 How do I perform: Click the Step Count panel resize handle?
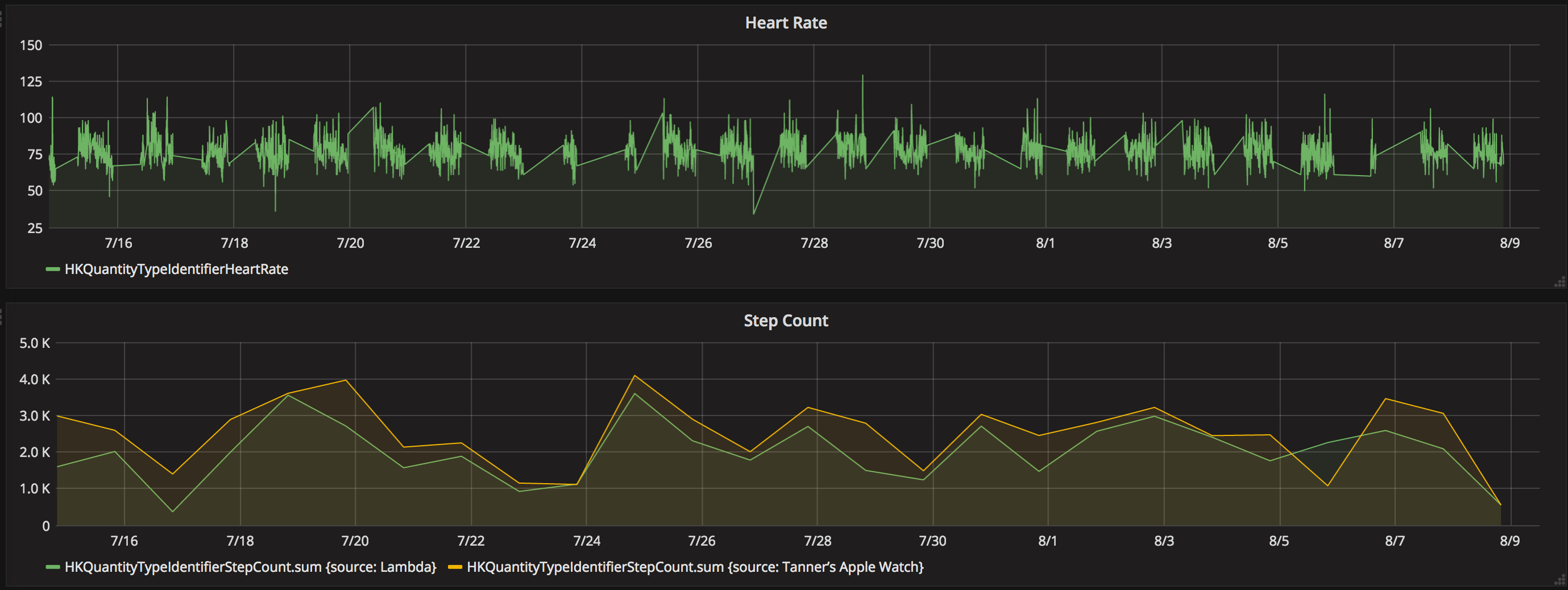[x=1560, y=580]
